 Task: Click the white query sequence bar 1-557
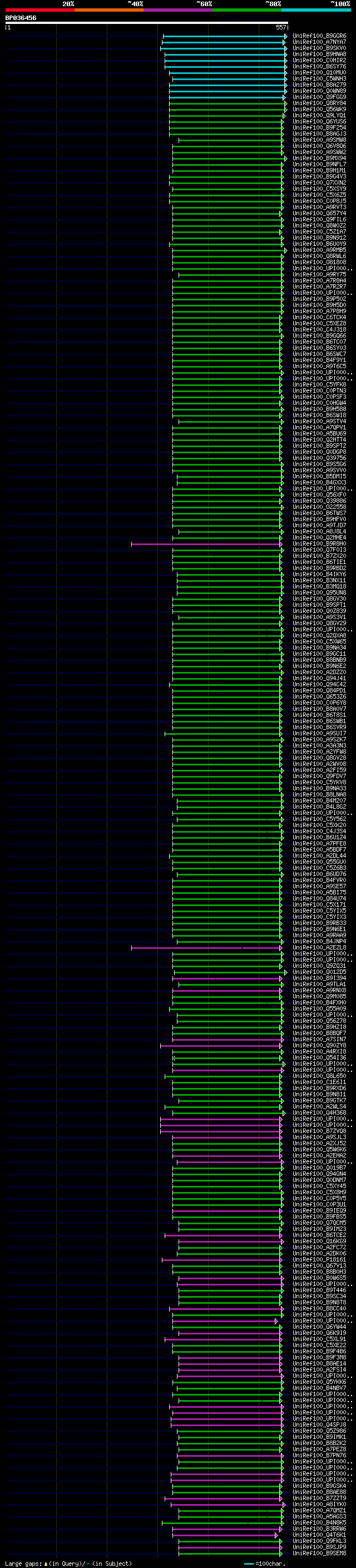pyautogui.click(x=147, y=22)
